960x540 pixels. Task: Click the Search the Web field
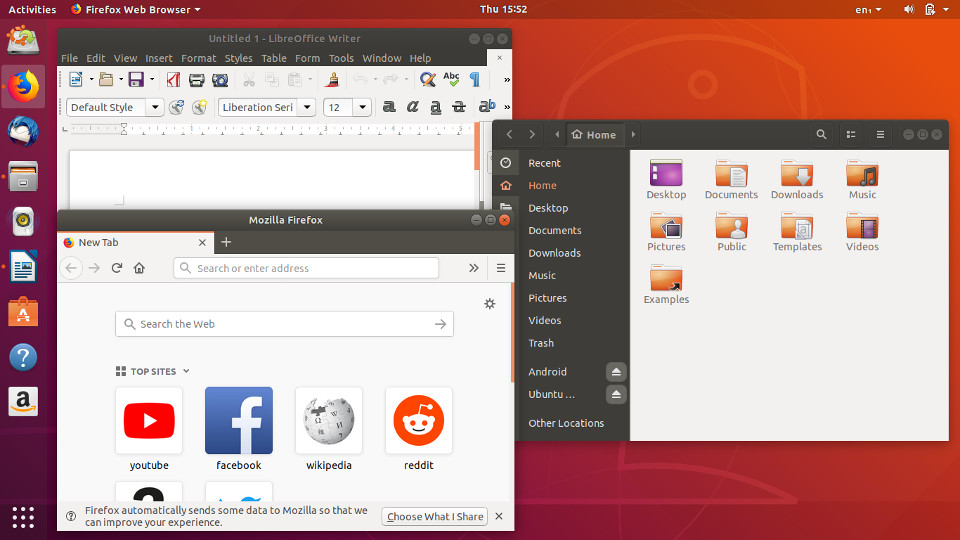[284, 324]
